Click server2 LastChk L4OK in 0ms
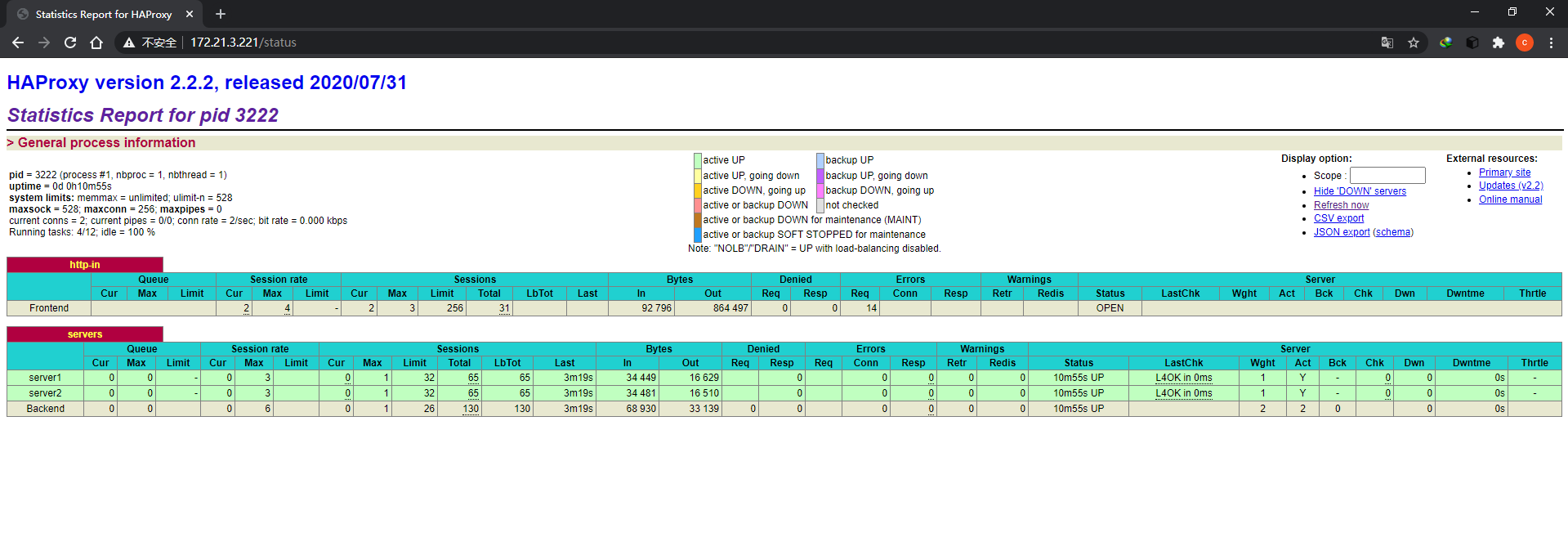The width and height of the screenshot is (1568, 551). pyautogui.click(x=1183, y=393)
